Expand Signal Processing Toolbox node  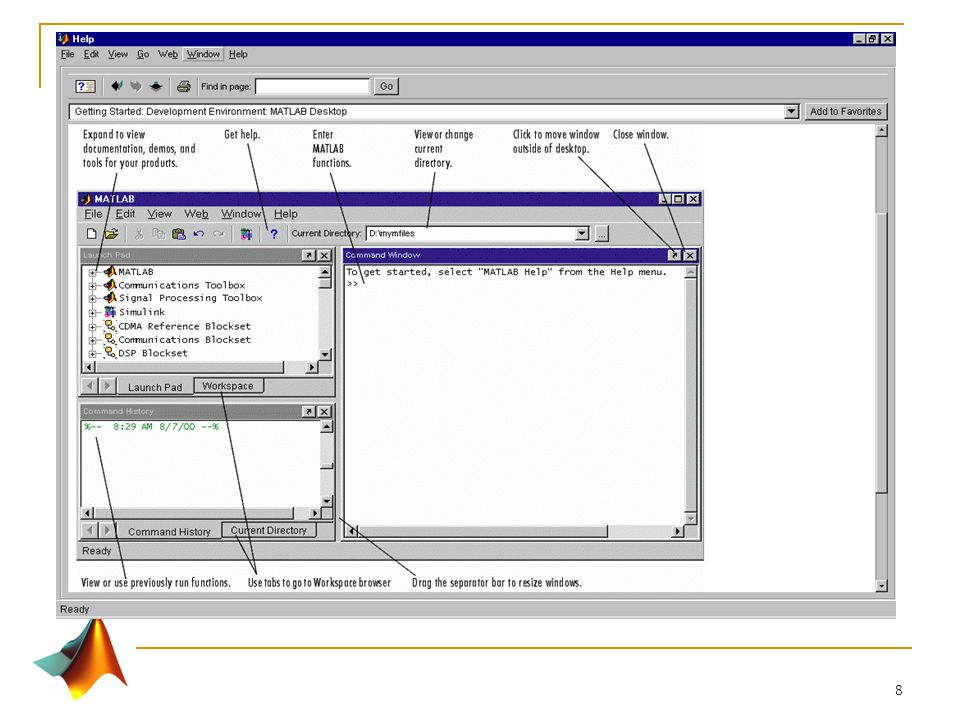coord(92,299)
